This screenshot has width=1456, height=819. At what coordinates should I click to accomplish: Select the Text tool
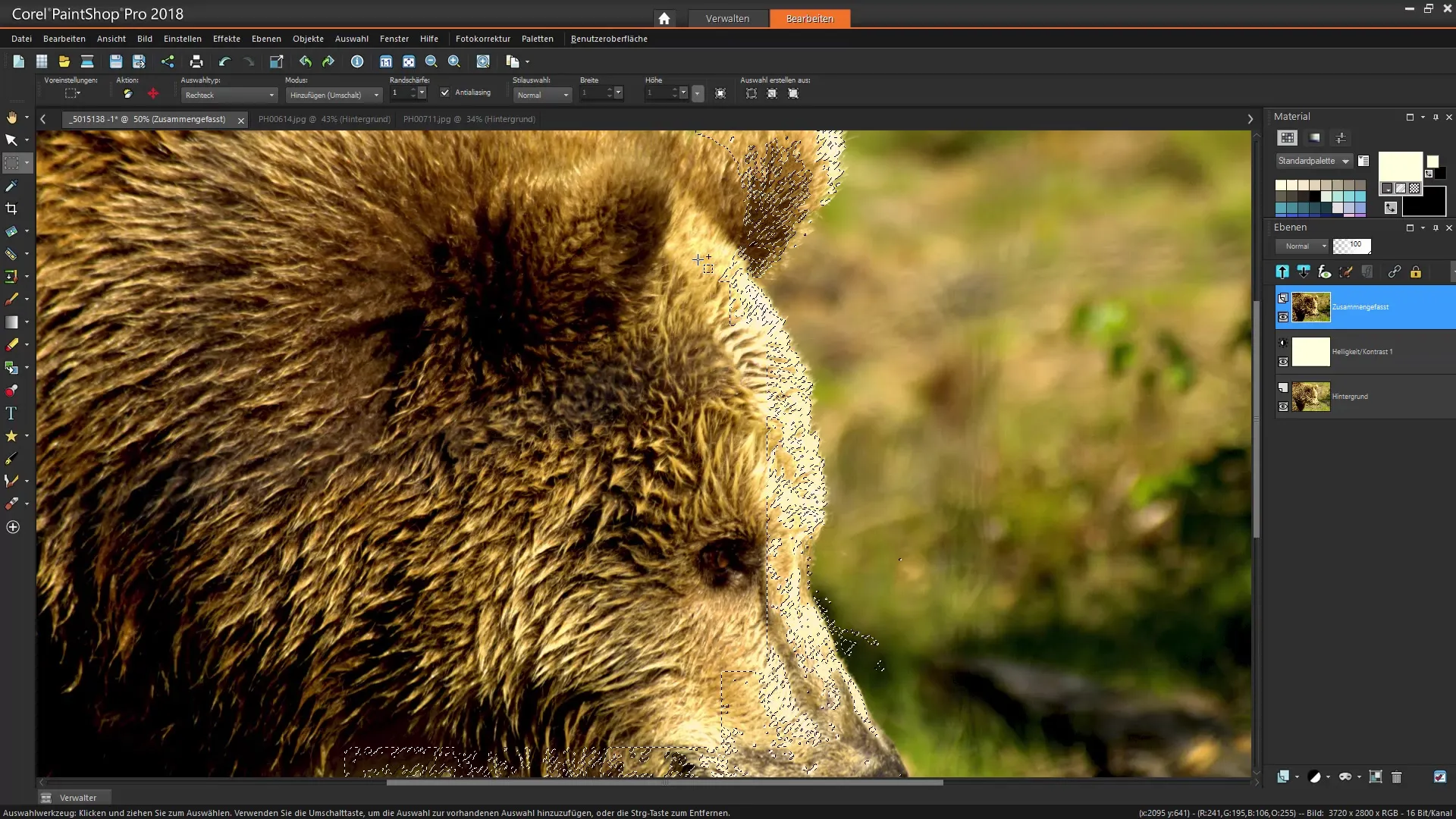point(11,413)
